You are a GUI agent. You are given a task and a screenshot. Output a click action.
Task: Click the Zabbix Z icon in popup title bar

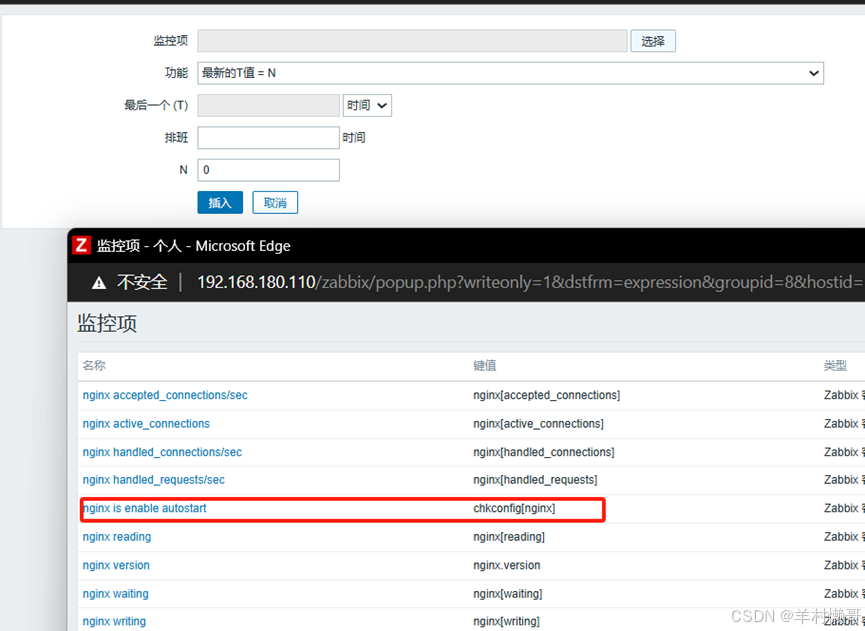pyautogui.click(x=81, y=245)
